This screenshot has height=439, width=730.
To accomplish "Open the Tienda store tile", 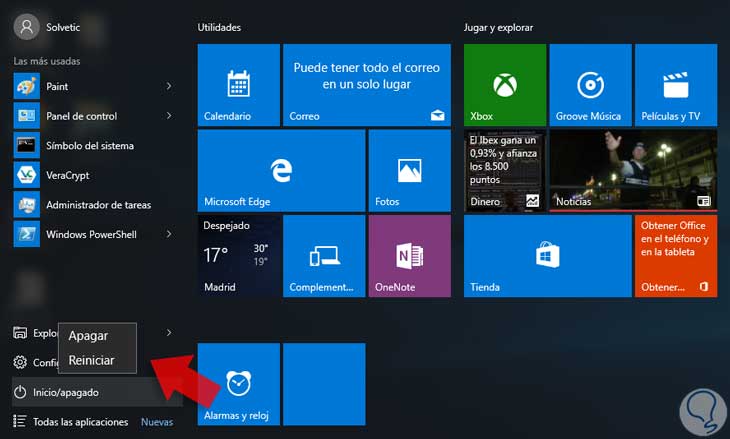I will click(548, 256).
